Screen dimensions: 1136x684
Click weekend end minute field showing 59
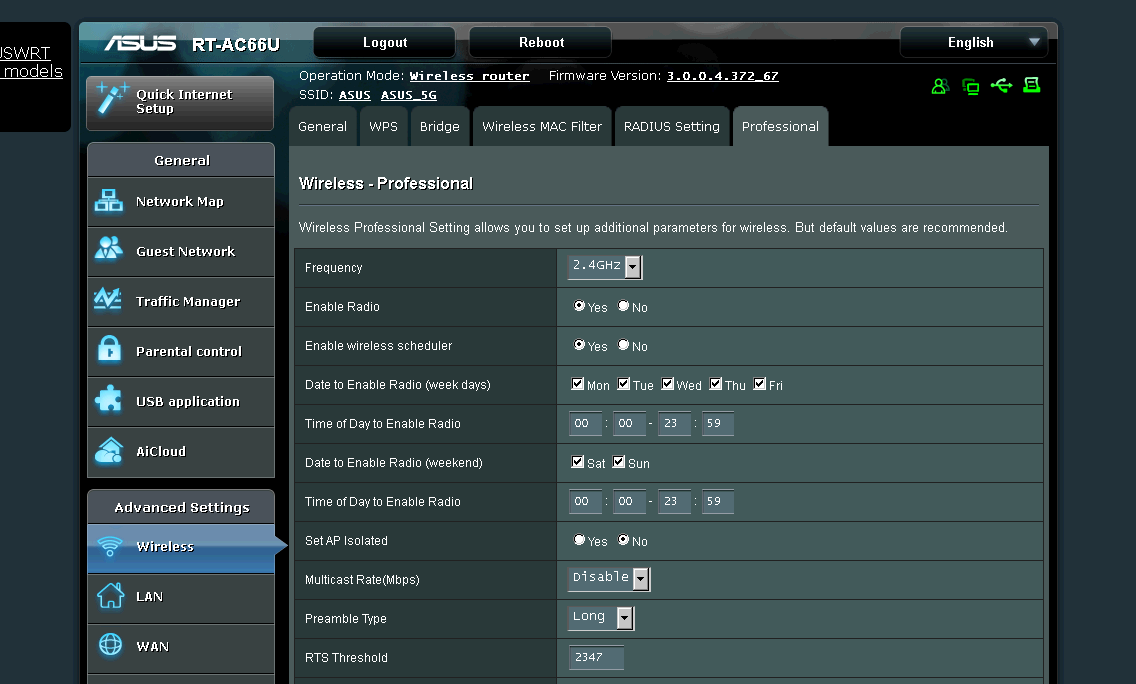point(718,501)
